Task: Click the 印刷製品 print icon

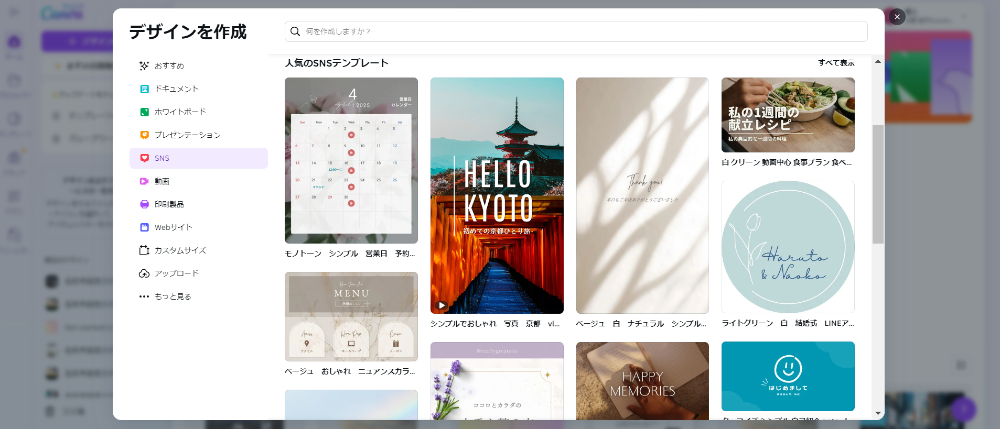Action: pos(144,204)
